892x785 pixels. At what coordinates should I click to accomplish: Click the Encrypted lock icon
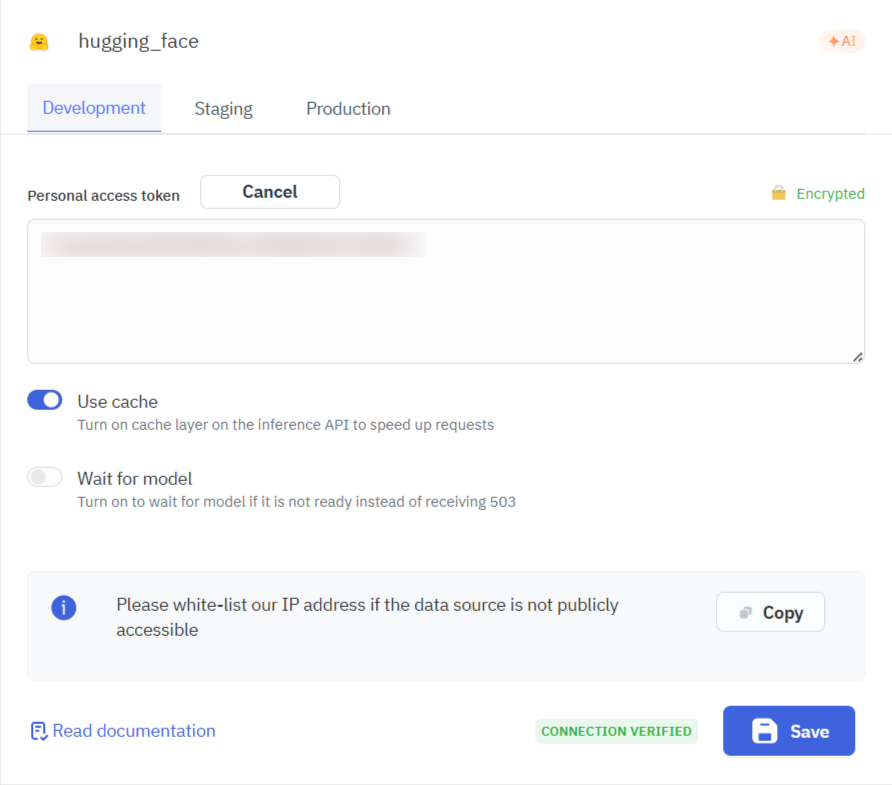778,193
